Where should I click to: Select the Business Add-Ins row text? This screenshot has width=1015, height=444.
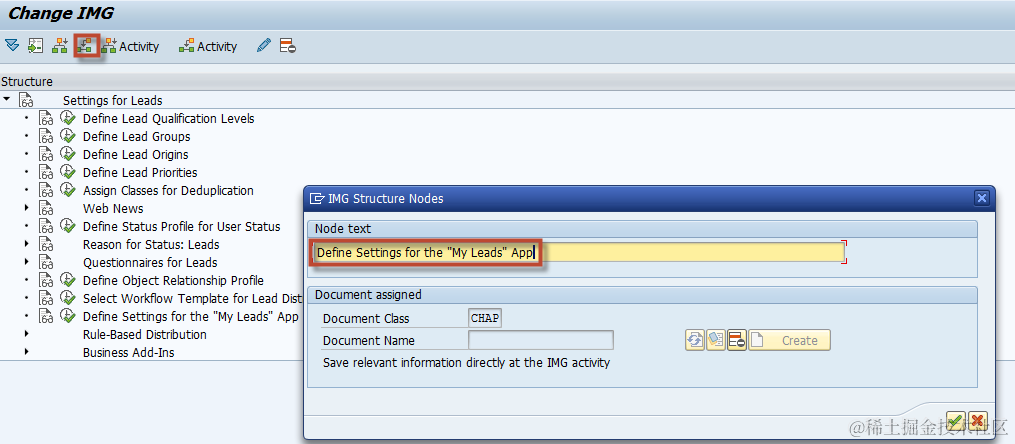point(129,353)
